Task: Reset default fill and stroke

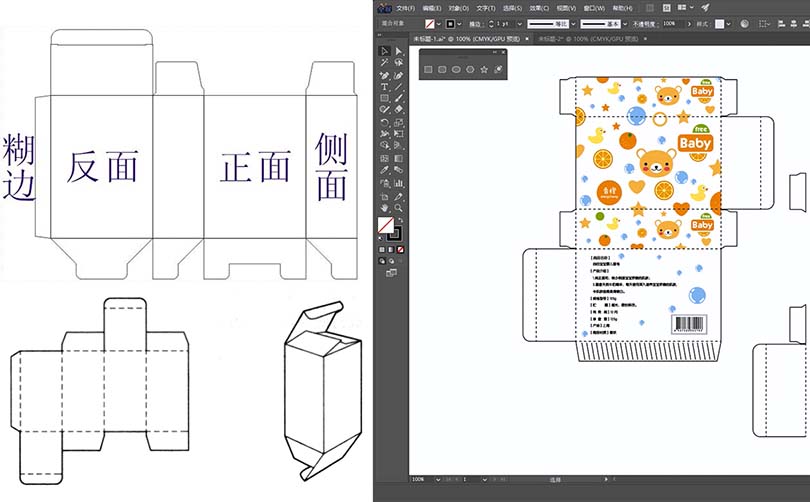Action: tap(381, 238)
